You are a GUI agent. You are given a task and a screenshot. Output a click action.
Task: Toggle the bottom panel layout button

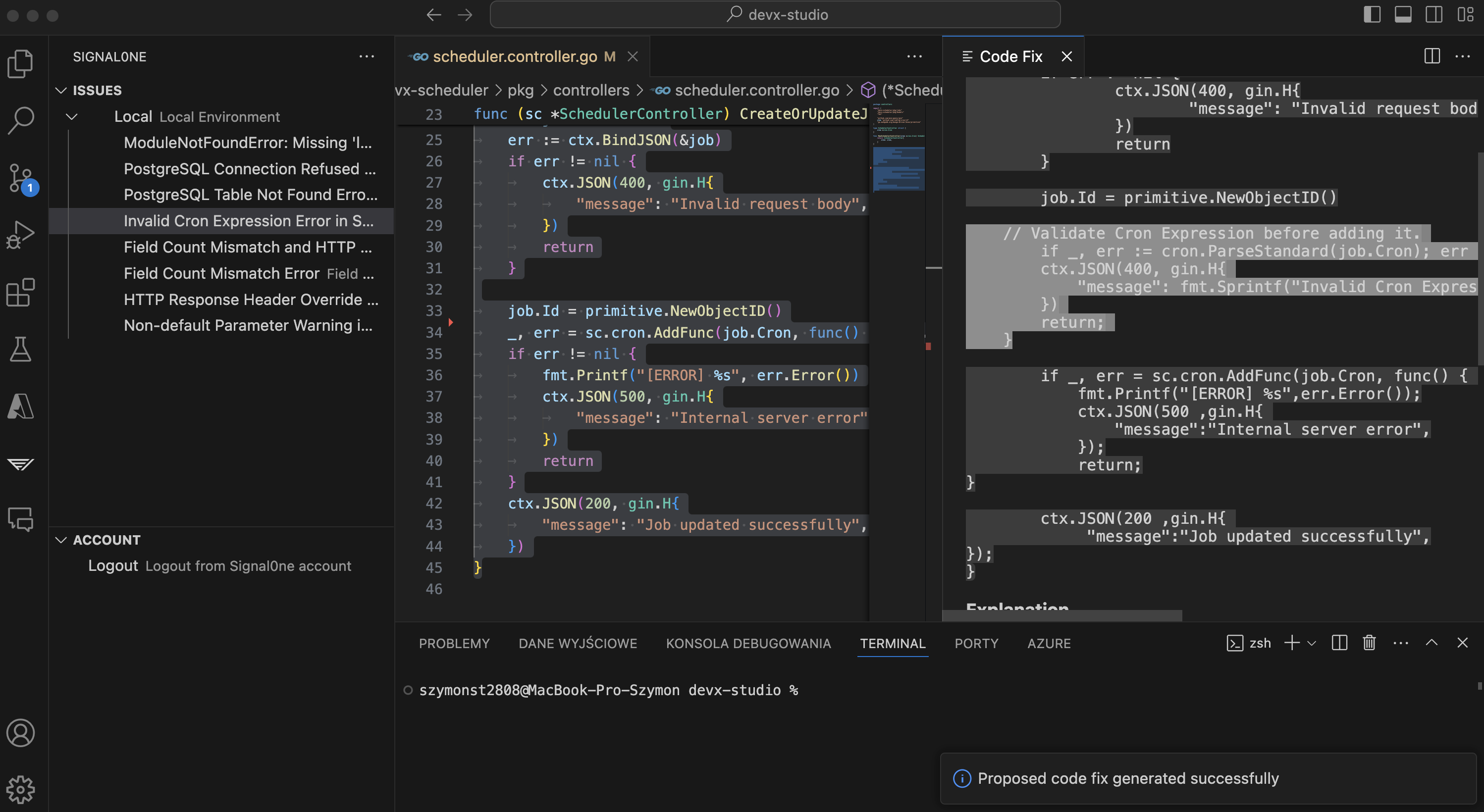click(x=1403, y=14)
